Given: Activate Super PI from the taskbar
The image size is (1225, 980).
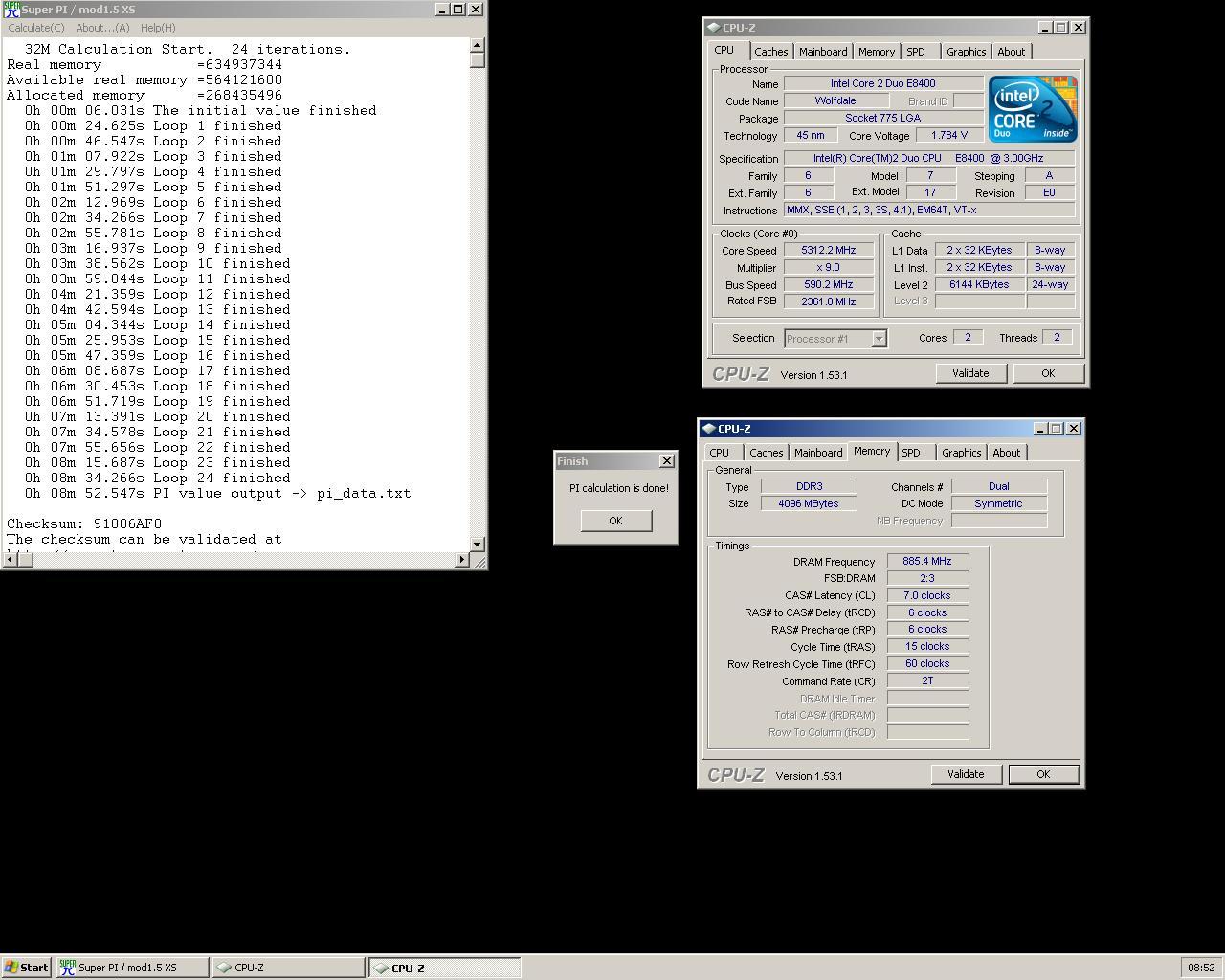Looking at the screenshot, I should tap(132, 968).
